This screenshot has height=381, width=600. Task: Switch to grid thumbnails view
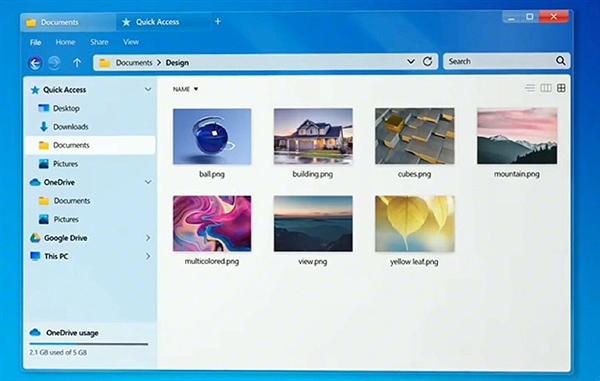pos(561,88)
